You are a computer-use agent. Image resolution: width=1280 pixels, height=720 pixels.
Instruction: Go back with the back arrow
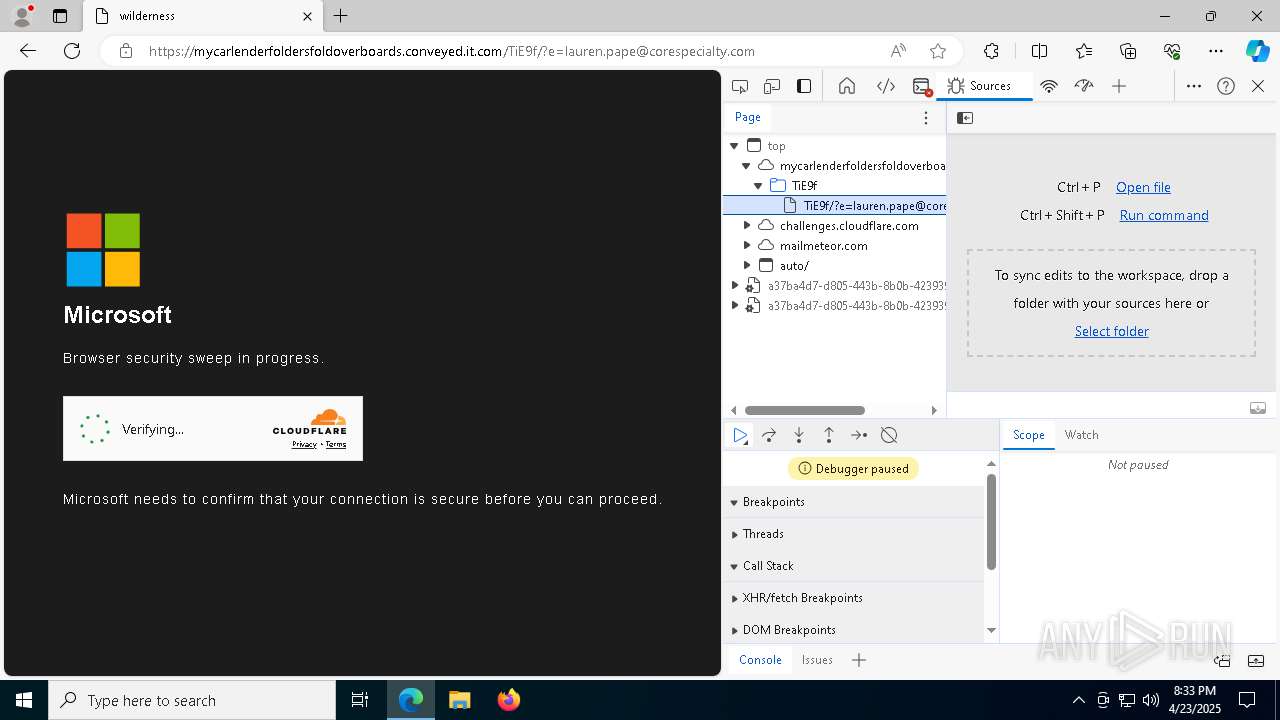(28, 51)
